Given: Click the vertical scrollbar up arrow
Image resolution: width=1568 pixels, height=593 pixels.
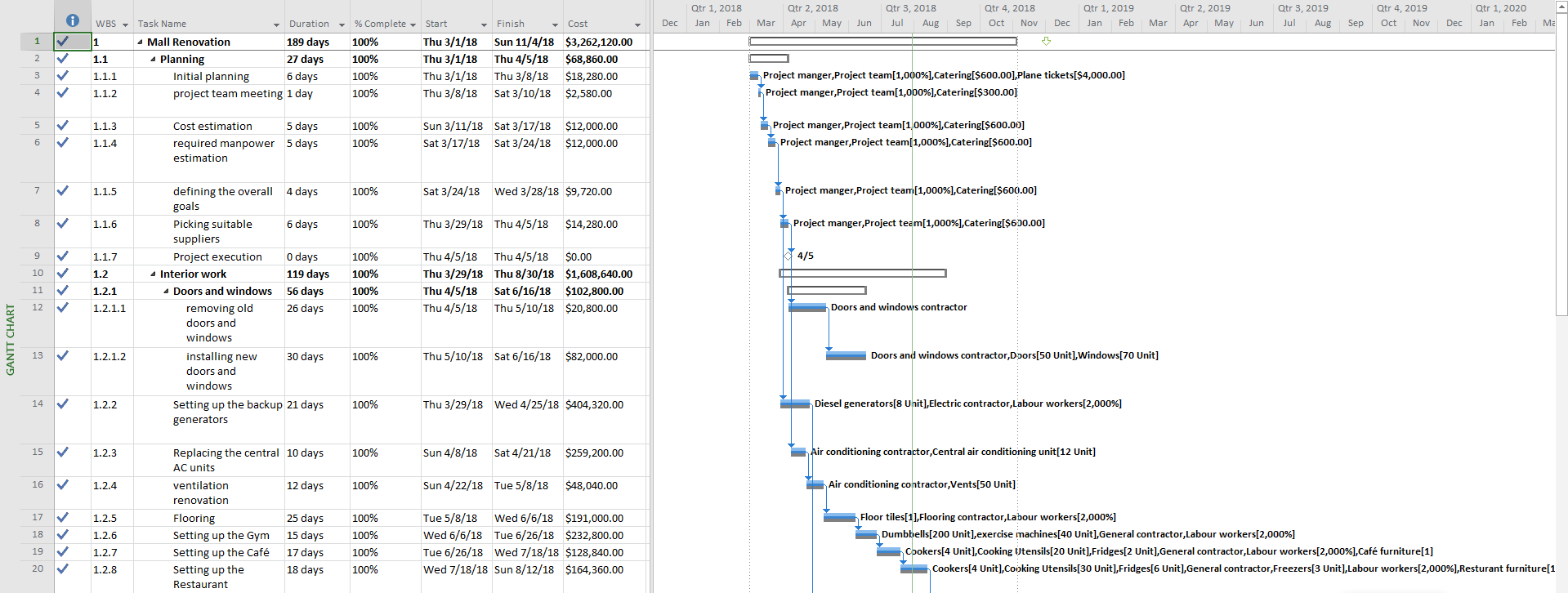Looking at the screenshot, I should [x=1561, y=6].
